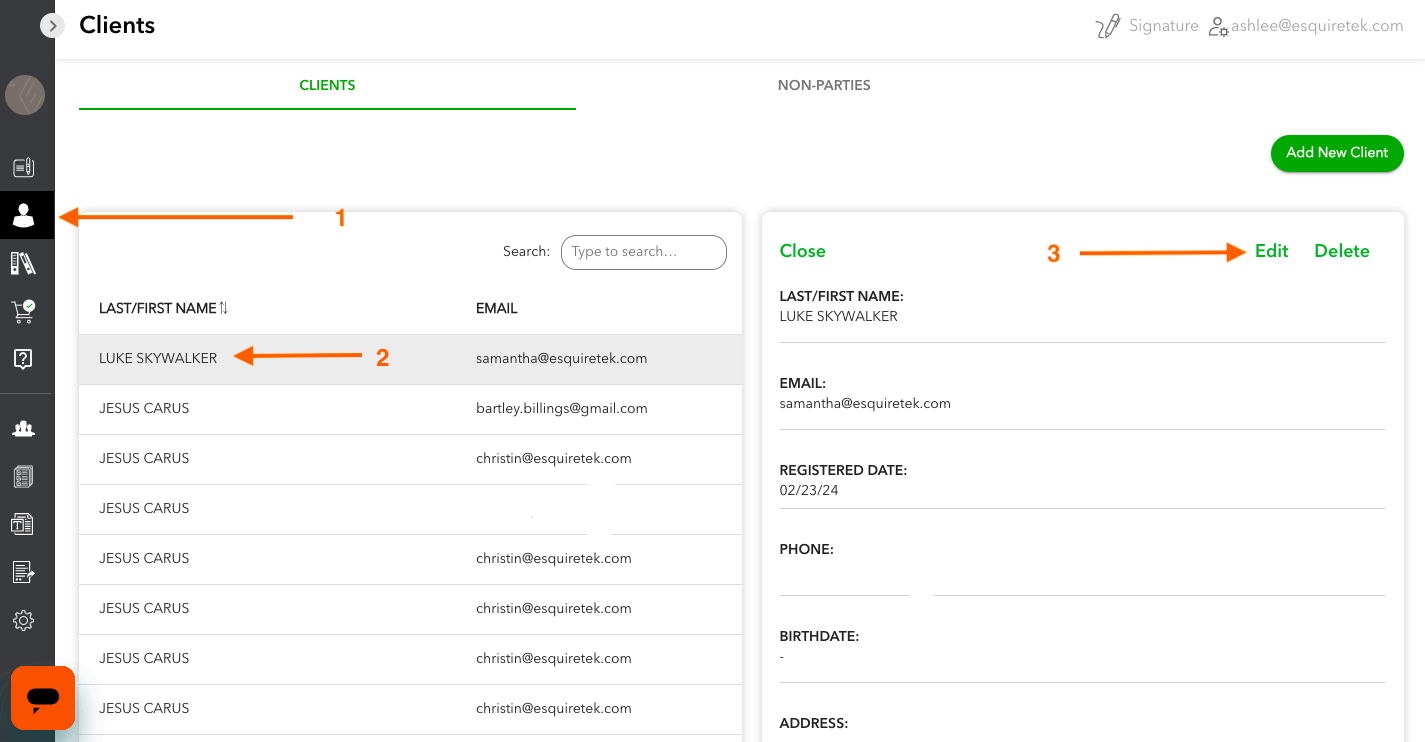Click the Add New Client button
Viewport: 1425px width, 742px height.
(1337, 153)
